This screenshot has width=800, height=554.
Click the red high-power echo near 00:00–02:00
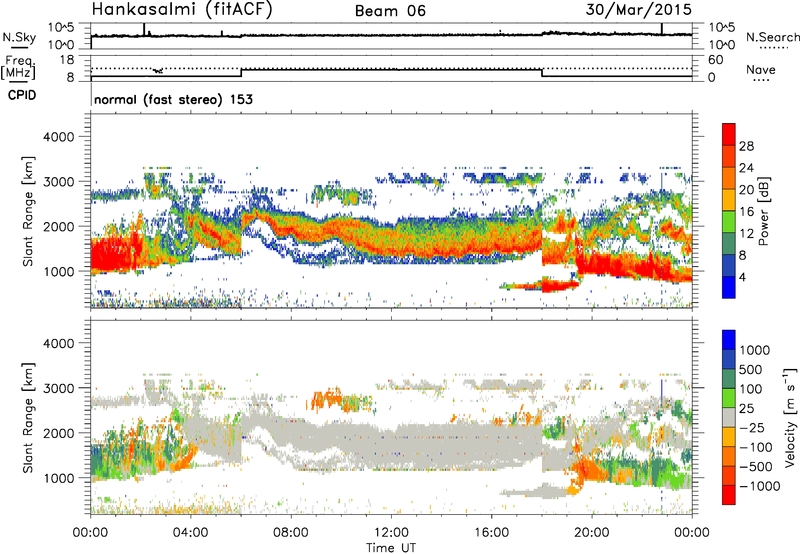click(115, 254)
